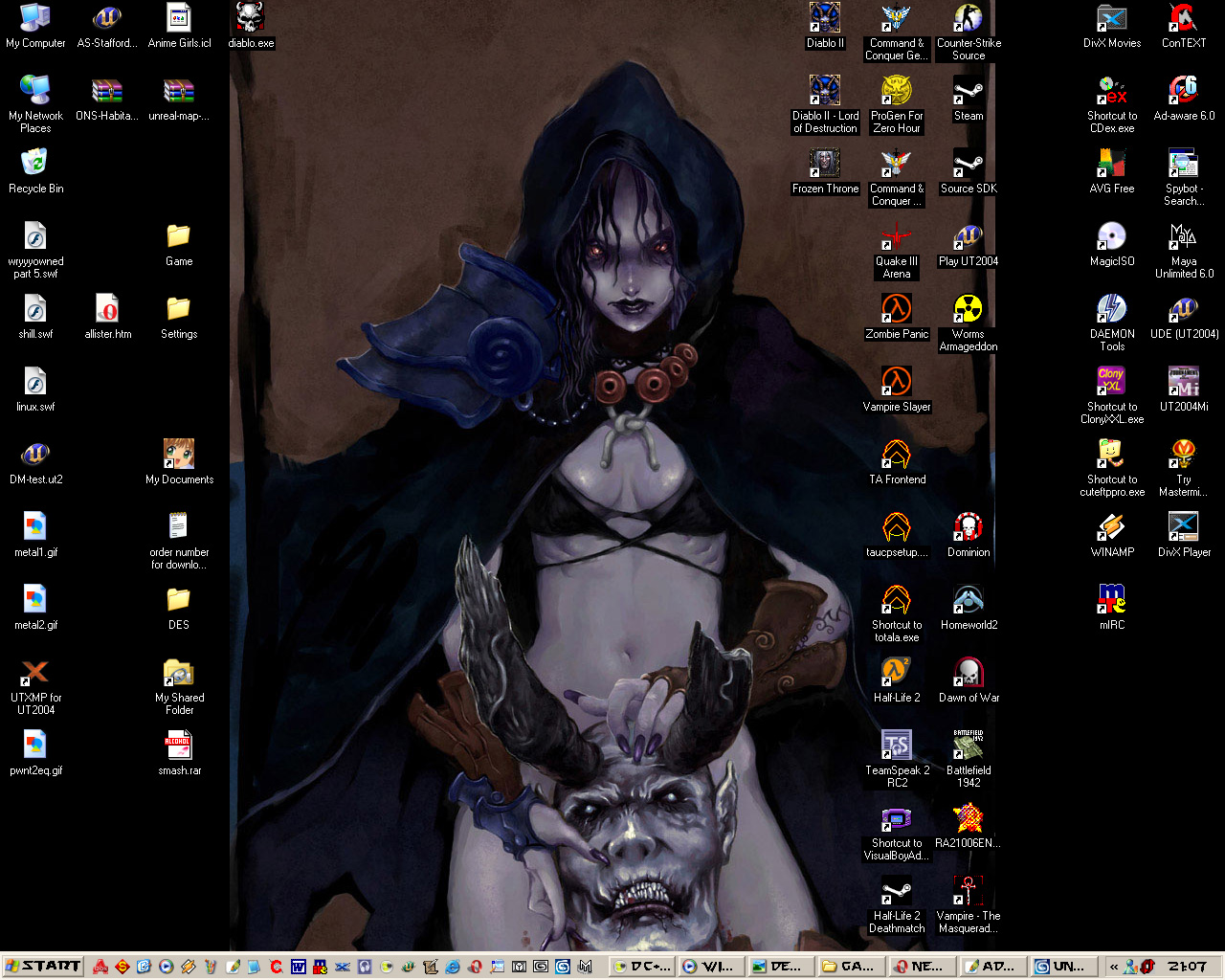The width and height of the screenshot is (1225, 980).
Task: Launch WINAMP from the desktop
Action: click(x=1112, y=535)
